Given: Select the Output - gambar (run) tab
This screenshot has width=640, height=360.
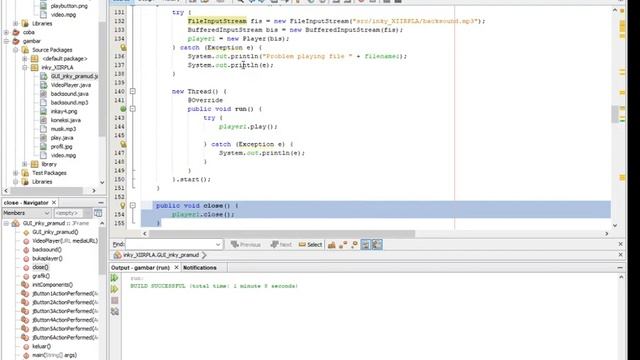Looking at the screenshot, I should click(140, 268).
